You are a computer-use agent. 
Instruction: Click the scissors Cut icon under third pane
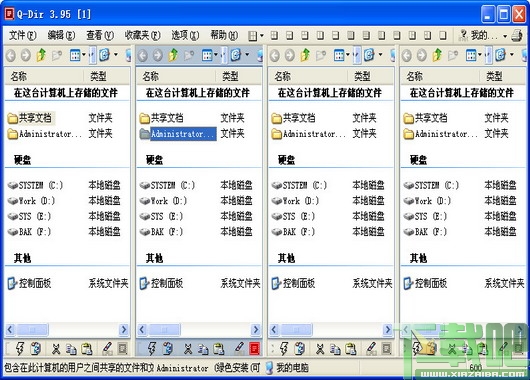click(320, 349)
